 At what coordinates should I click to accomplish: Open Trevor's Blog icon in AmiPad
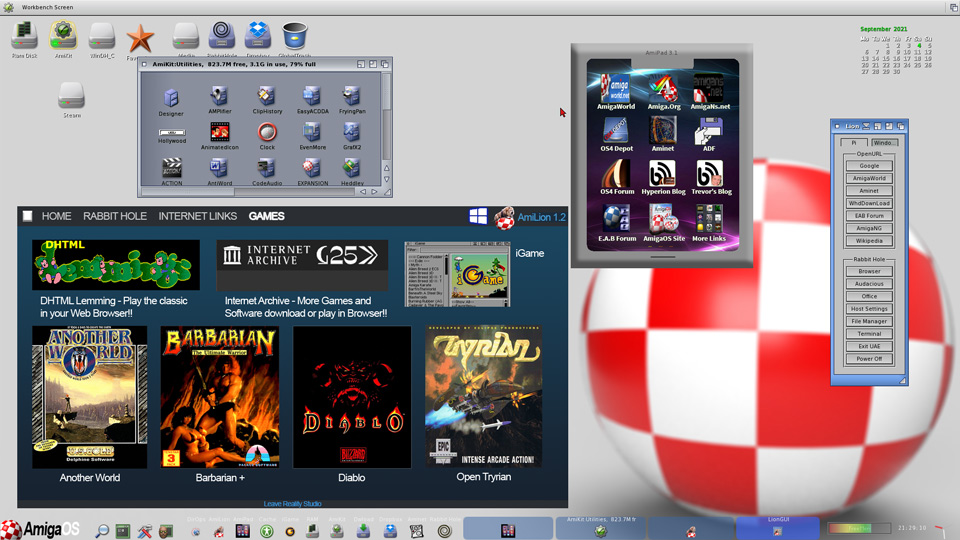(x=711, y=176)
